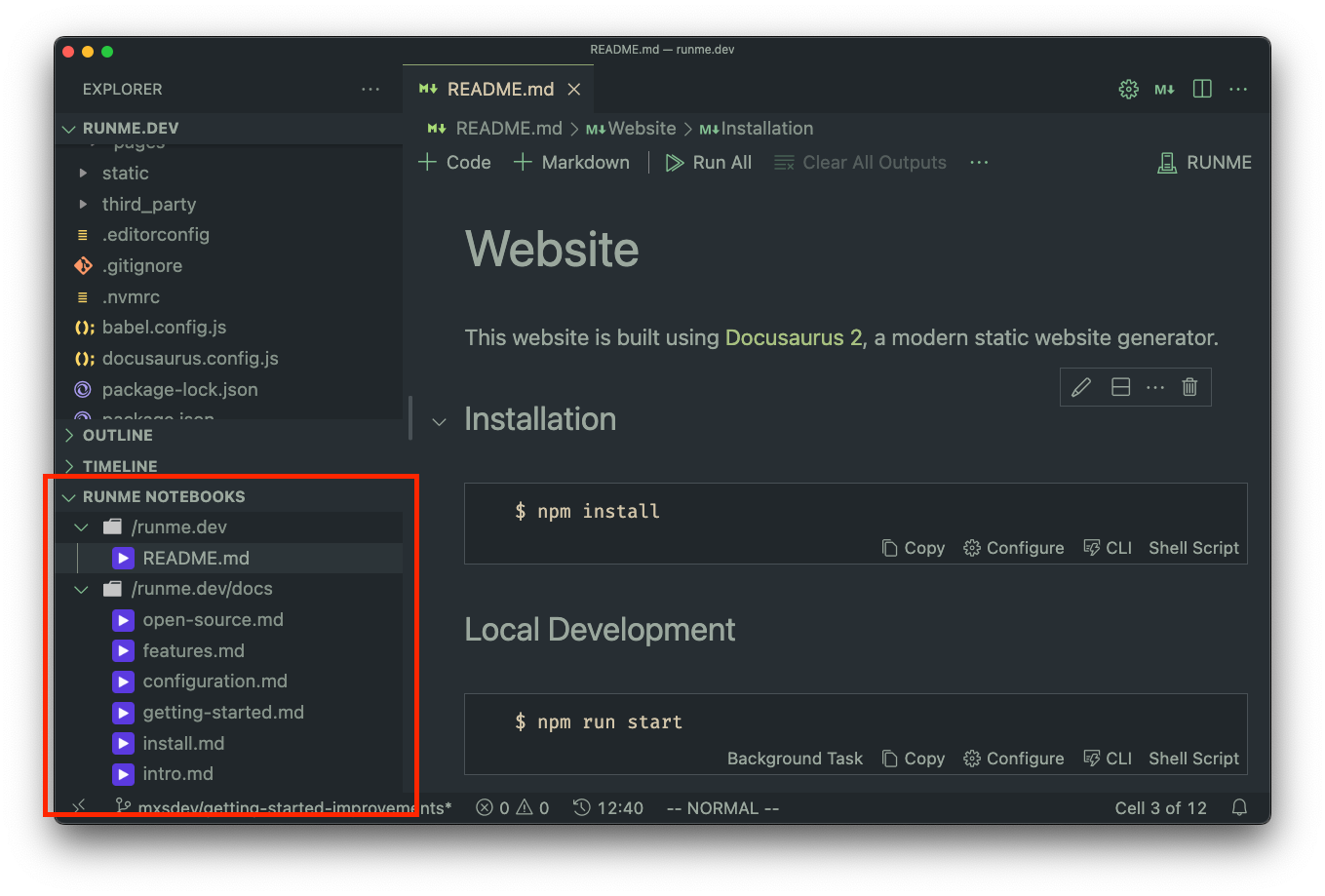
Task: Configure the npm run start cell
Action: coord(1014,759)
